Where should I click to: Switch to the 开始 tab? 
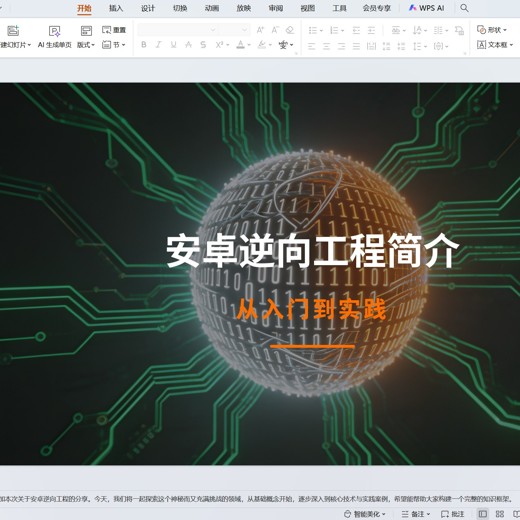84,8
